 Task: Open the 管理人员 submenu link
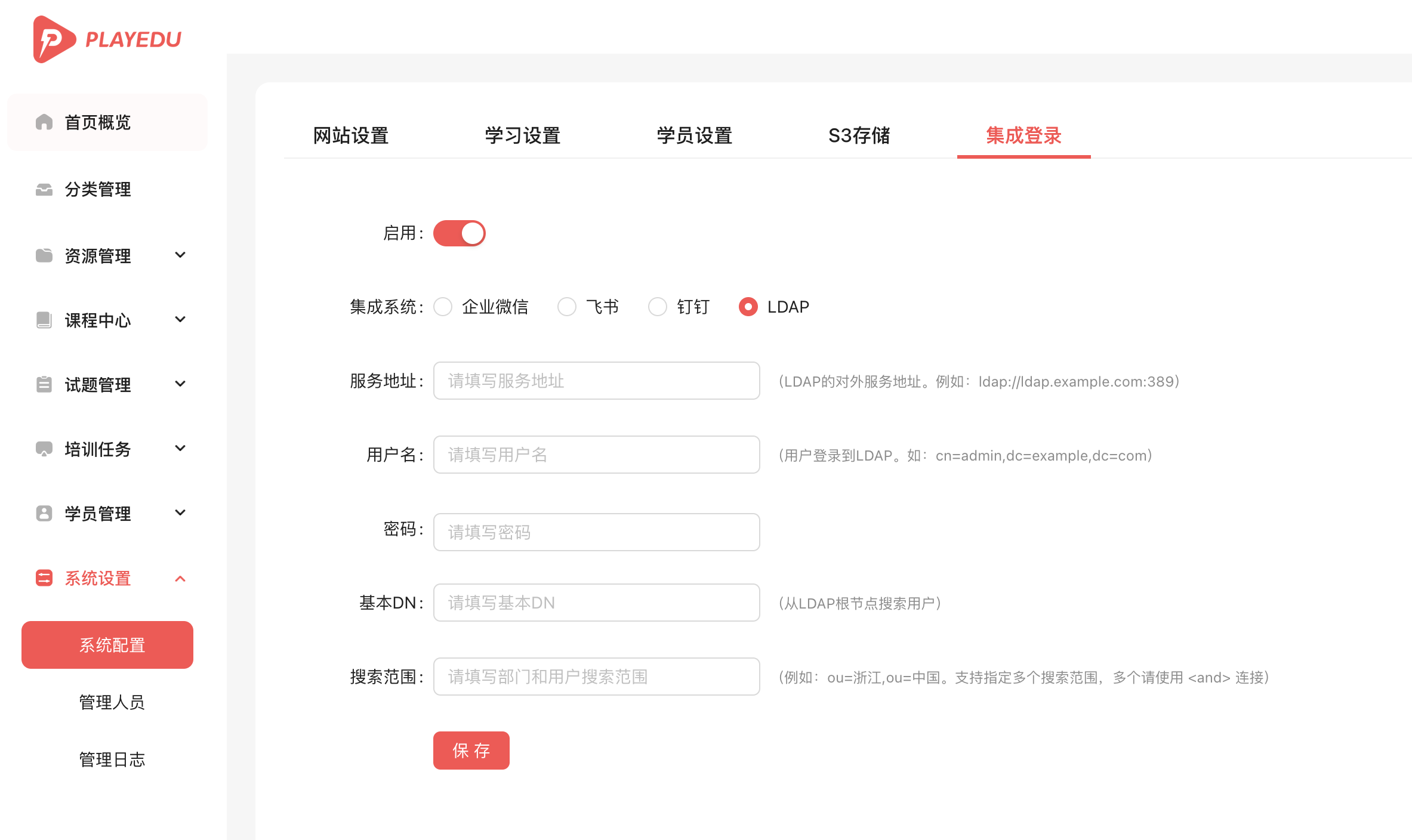click(112, 702)
